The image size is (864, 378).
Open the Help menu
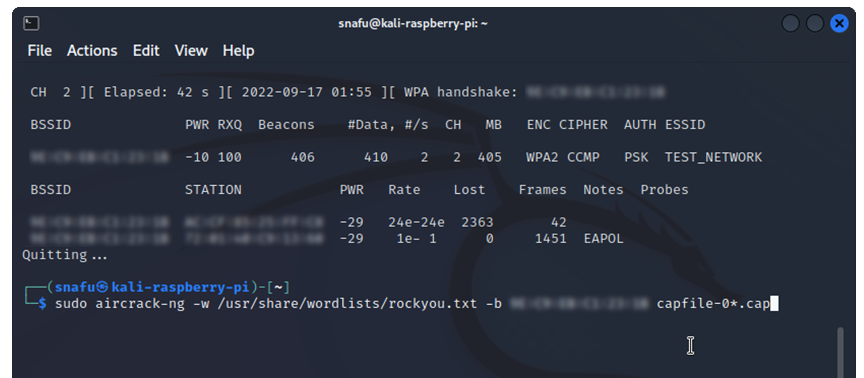point(239,51)
